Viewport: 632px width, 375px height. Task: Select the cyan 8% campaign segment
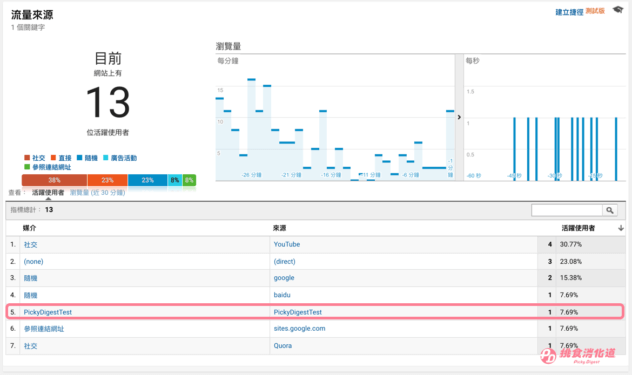[x=175, y=180]
